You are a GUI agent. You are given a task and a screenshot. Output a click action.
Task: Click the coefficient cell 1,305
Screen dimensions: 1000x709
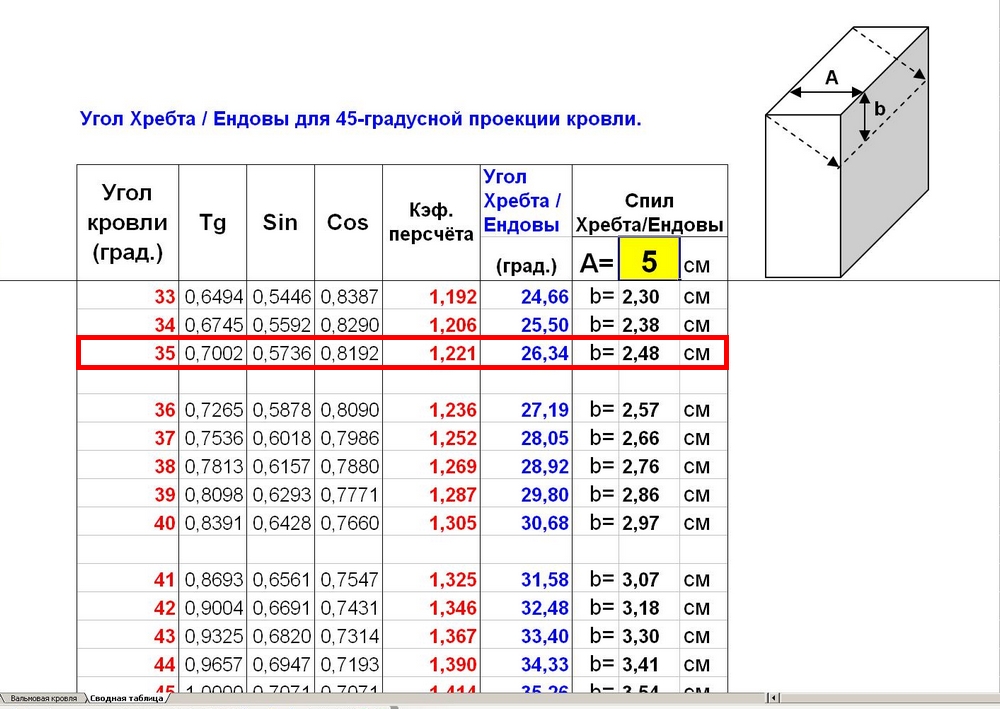click(453, 523)
